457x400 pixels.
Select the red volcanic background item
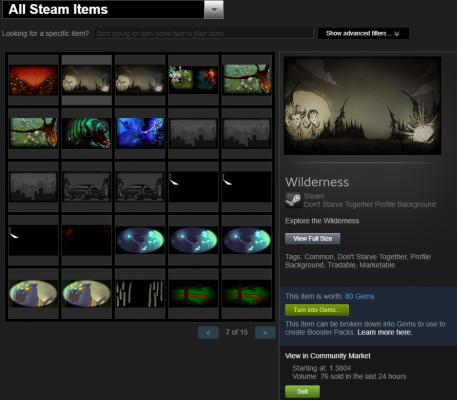tap(33, 80)
